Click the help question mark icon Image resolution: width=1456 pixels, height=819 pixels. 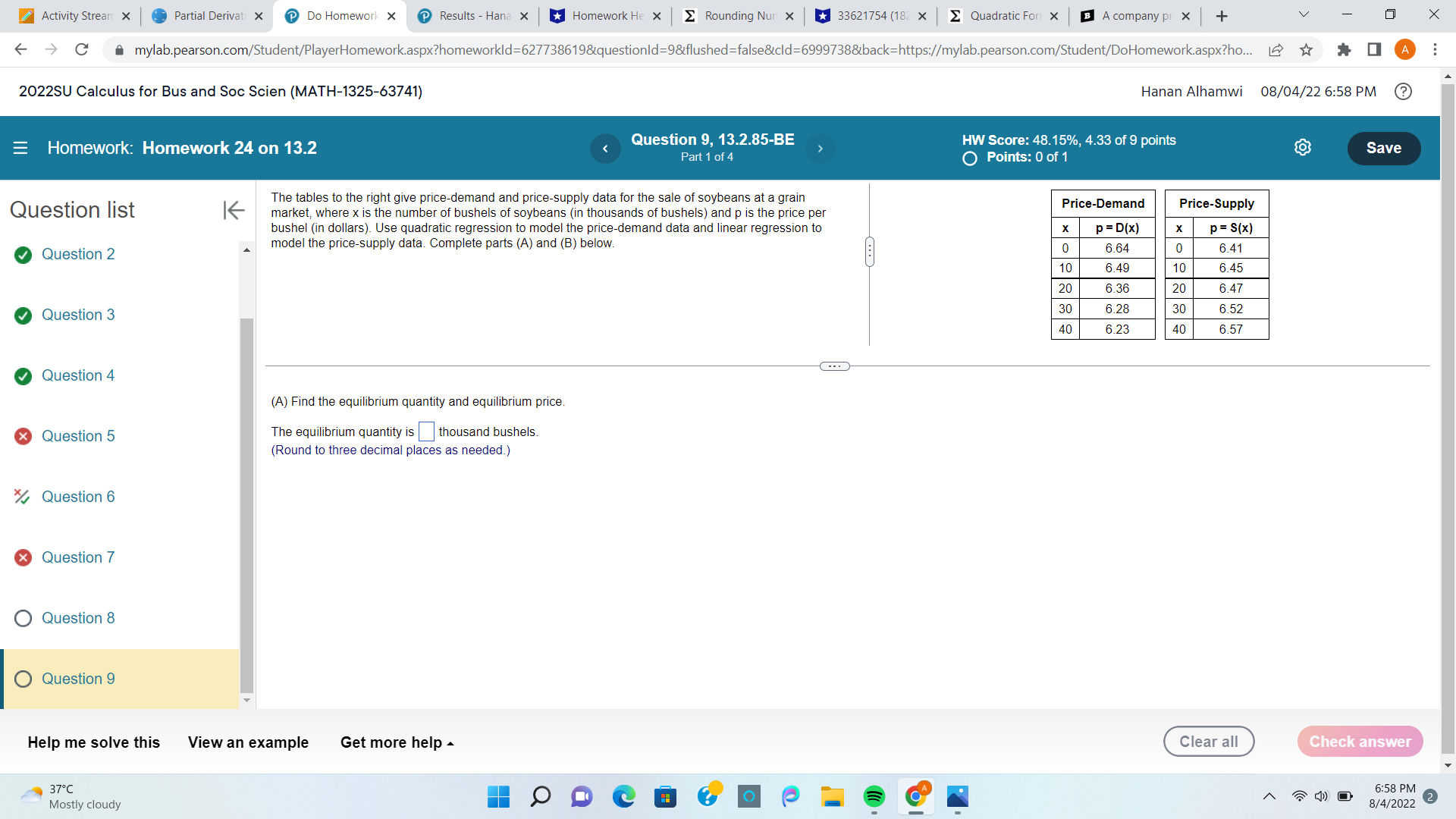[1403, 92]
